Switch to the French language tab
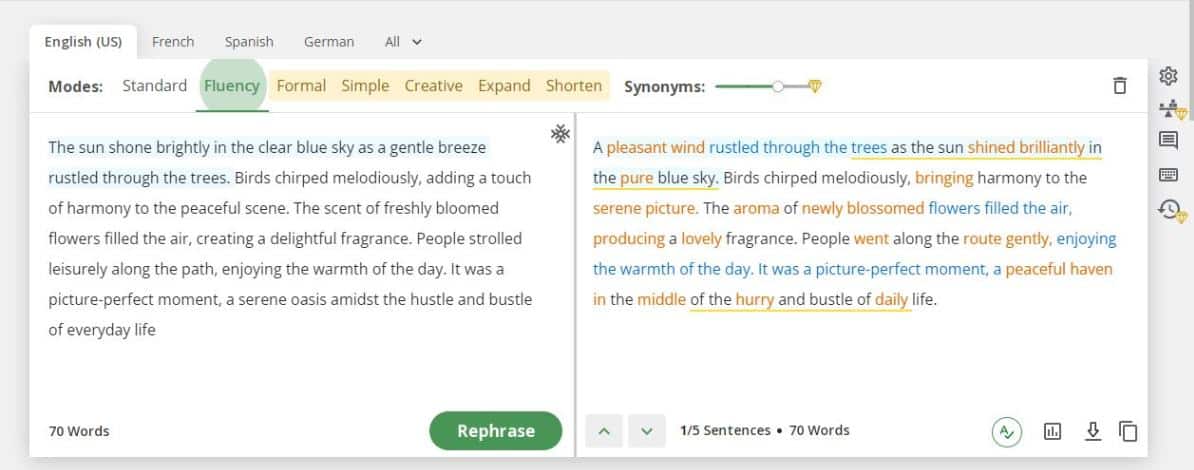Screen dimensions: 1194x470 coord(173,42)
